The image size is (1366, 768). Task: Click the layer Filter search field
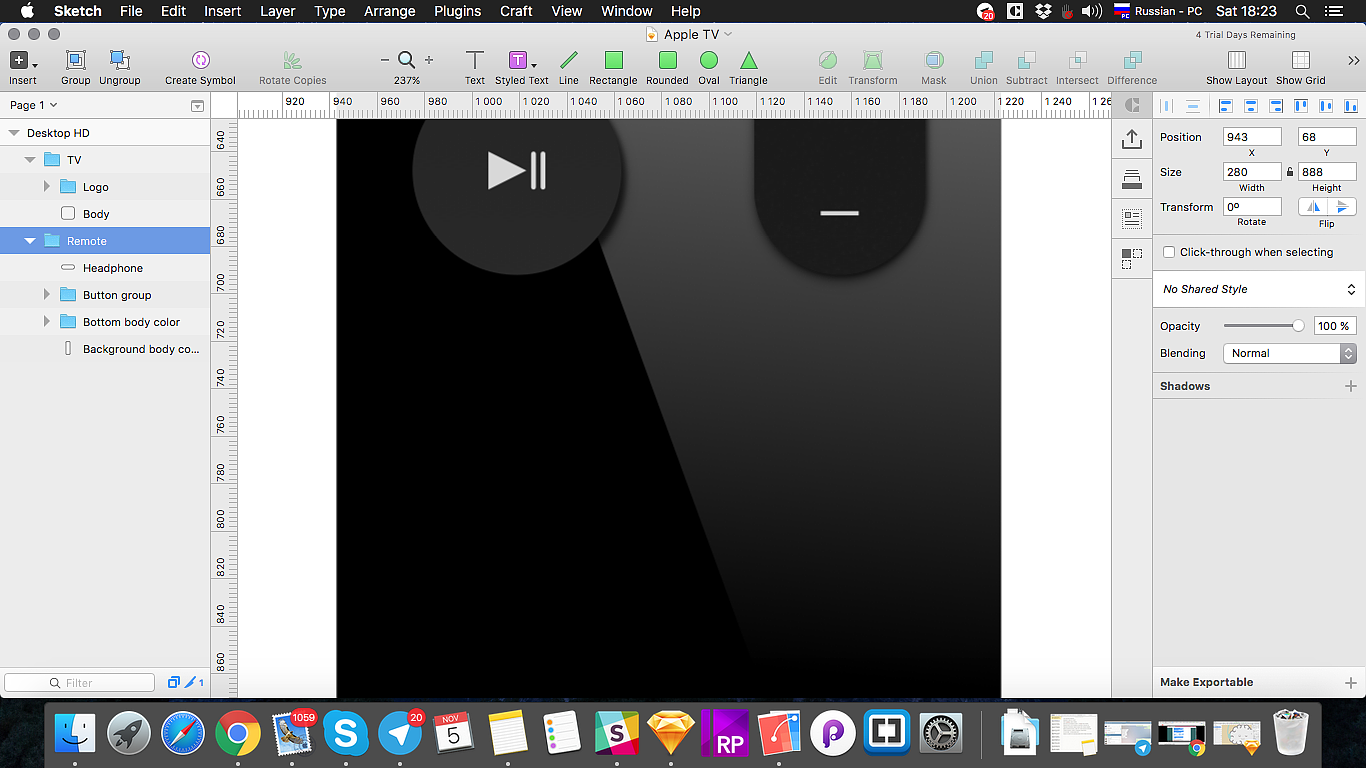coord(80,683)
